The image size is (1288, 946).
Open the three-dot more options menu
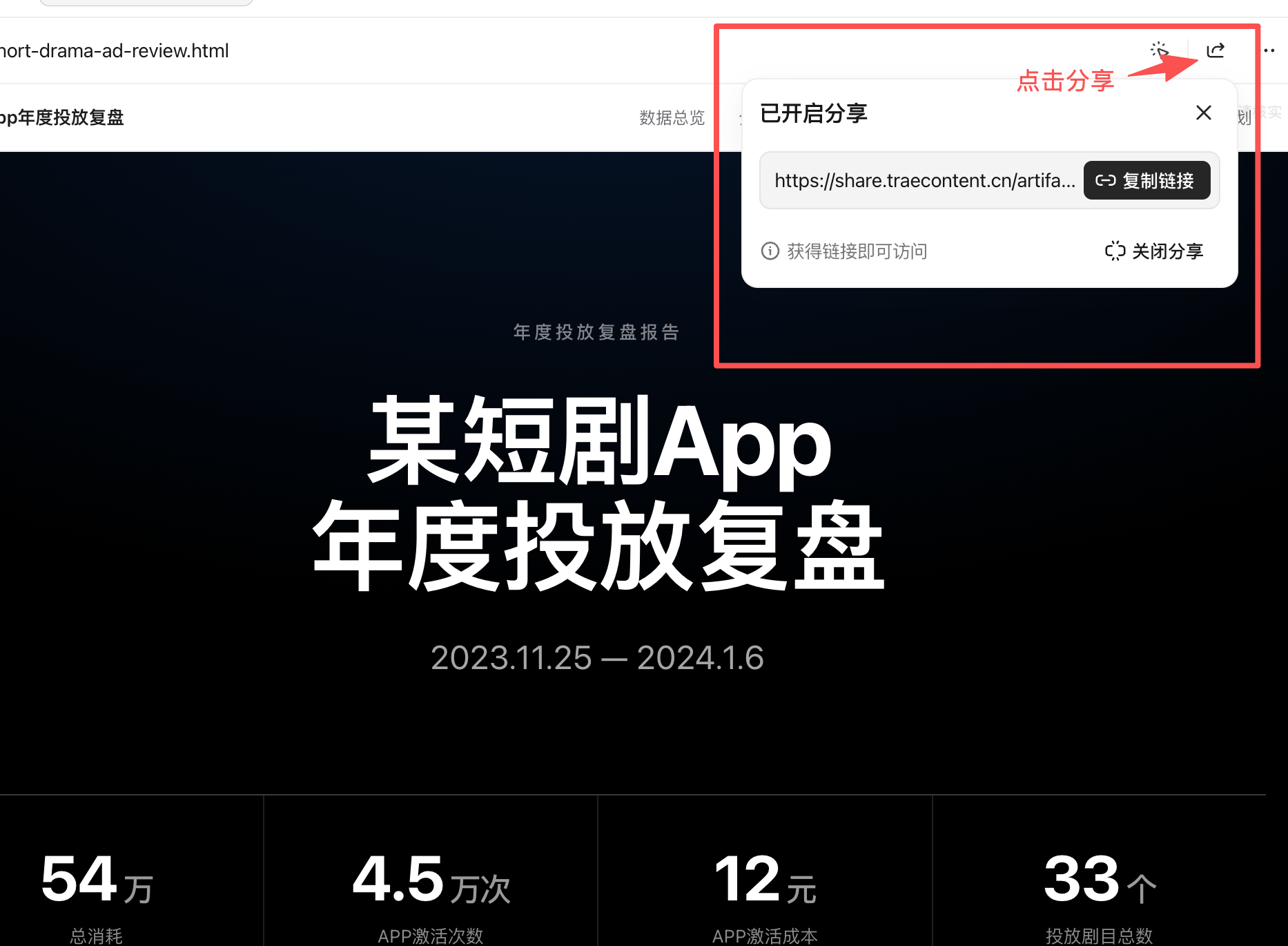point(1269,50)
